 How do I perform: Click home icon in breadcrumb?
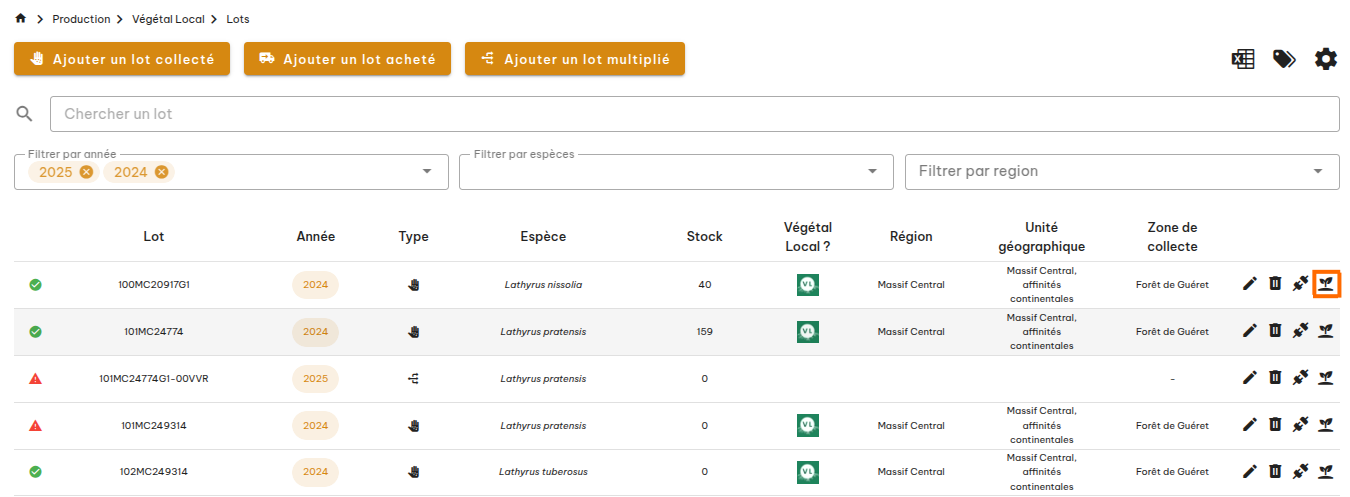click(x=21, y=19)
